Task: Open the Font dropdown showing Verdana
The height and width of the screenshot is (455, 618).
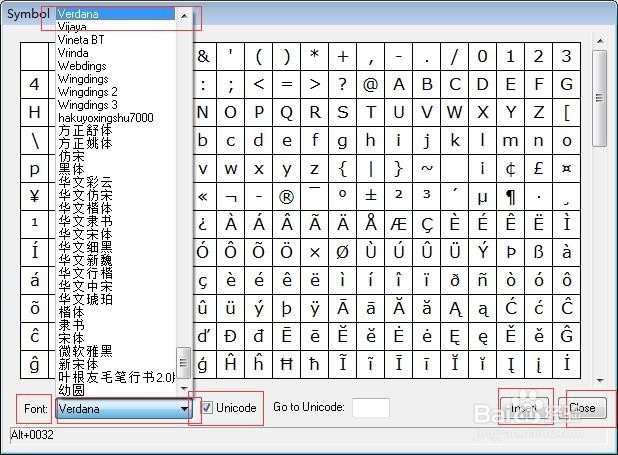Action: (x=124, y=408)
